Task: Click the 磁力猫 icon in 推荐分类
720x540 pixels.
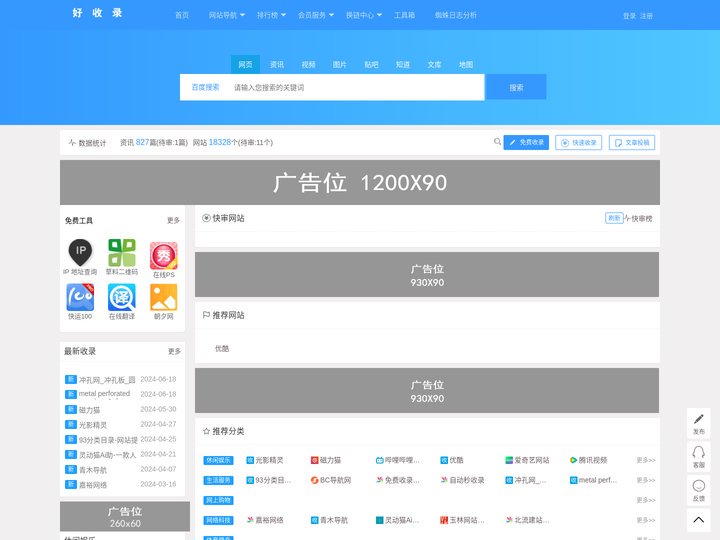Action: [x=315, y=460]
